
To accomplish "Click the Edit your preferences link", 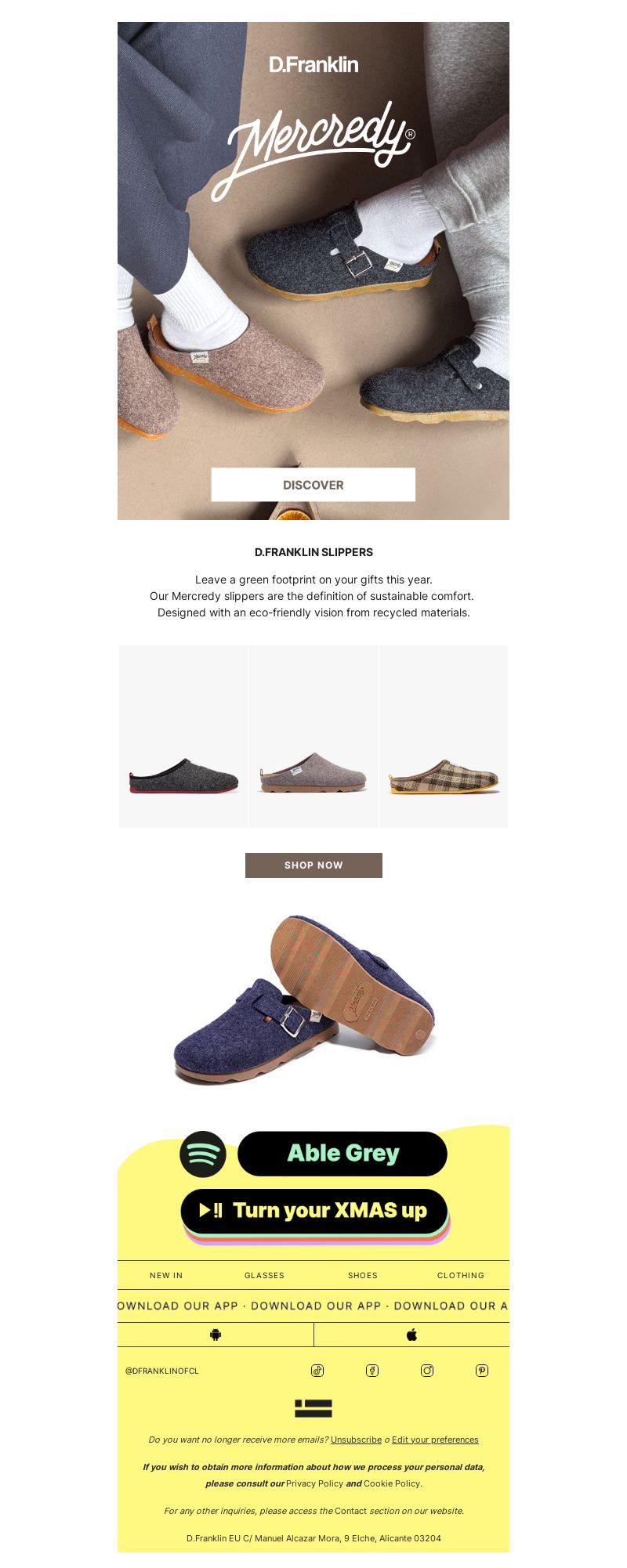I will tap(435, 1440).
